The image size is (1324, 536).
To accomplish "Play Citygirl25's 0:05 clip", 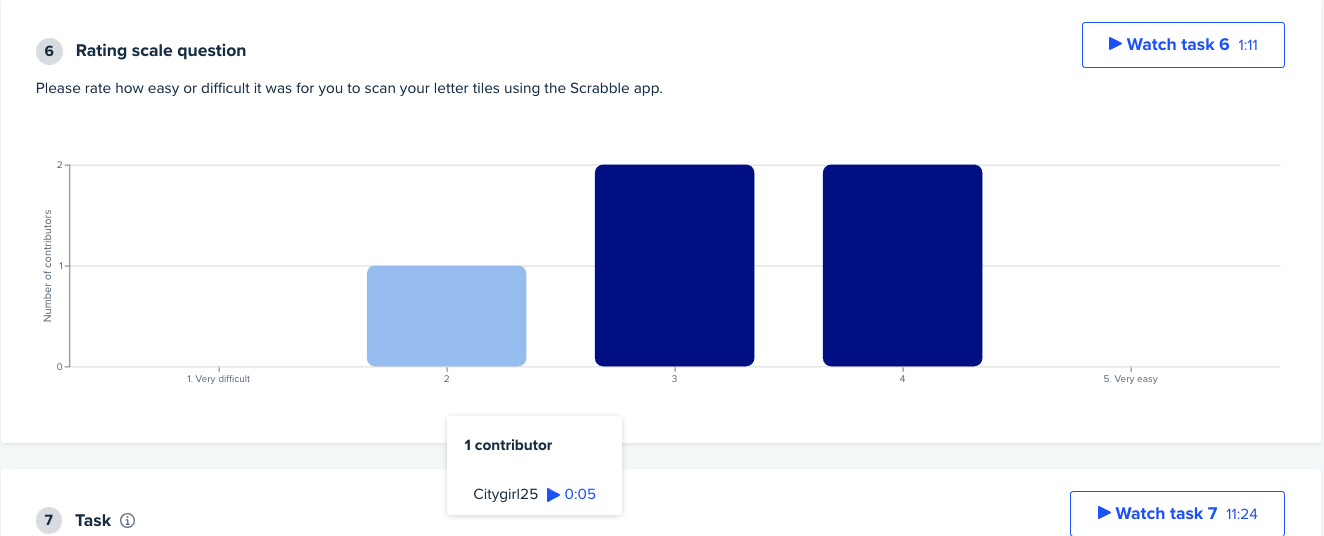I will click(571, 494).
